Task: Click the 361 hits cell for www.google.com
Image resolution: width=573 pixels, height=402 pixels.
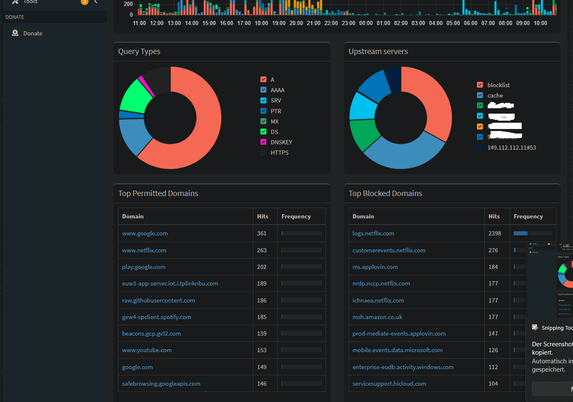Action: pos(265,233)
